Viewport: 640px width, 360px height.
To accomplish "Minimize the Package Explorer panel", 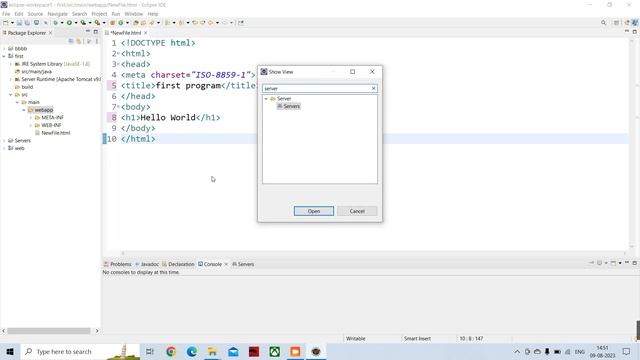I will click(87, 32).
